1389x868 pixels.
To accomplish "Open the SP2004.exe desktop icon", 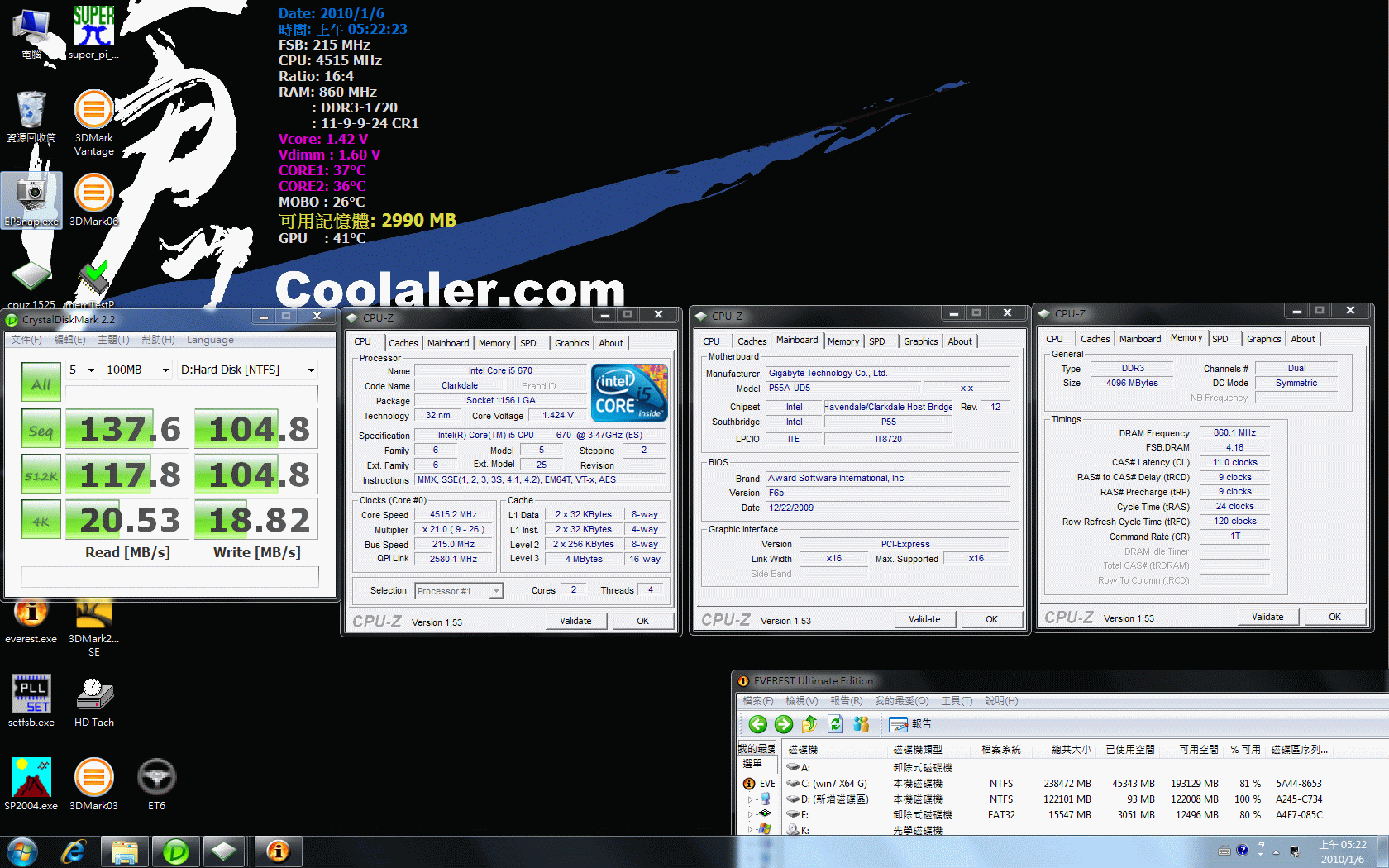I will [x=31, y=785].
